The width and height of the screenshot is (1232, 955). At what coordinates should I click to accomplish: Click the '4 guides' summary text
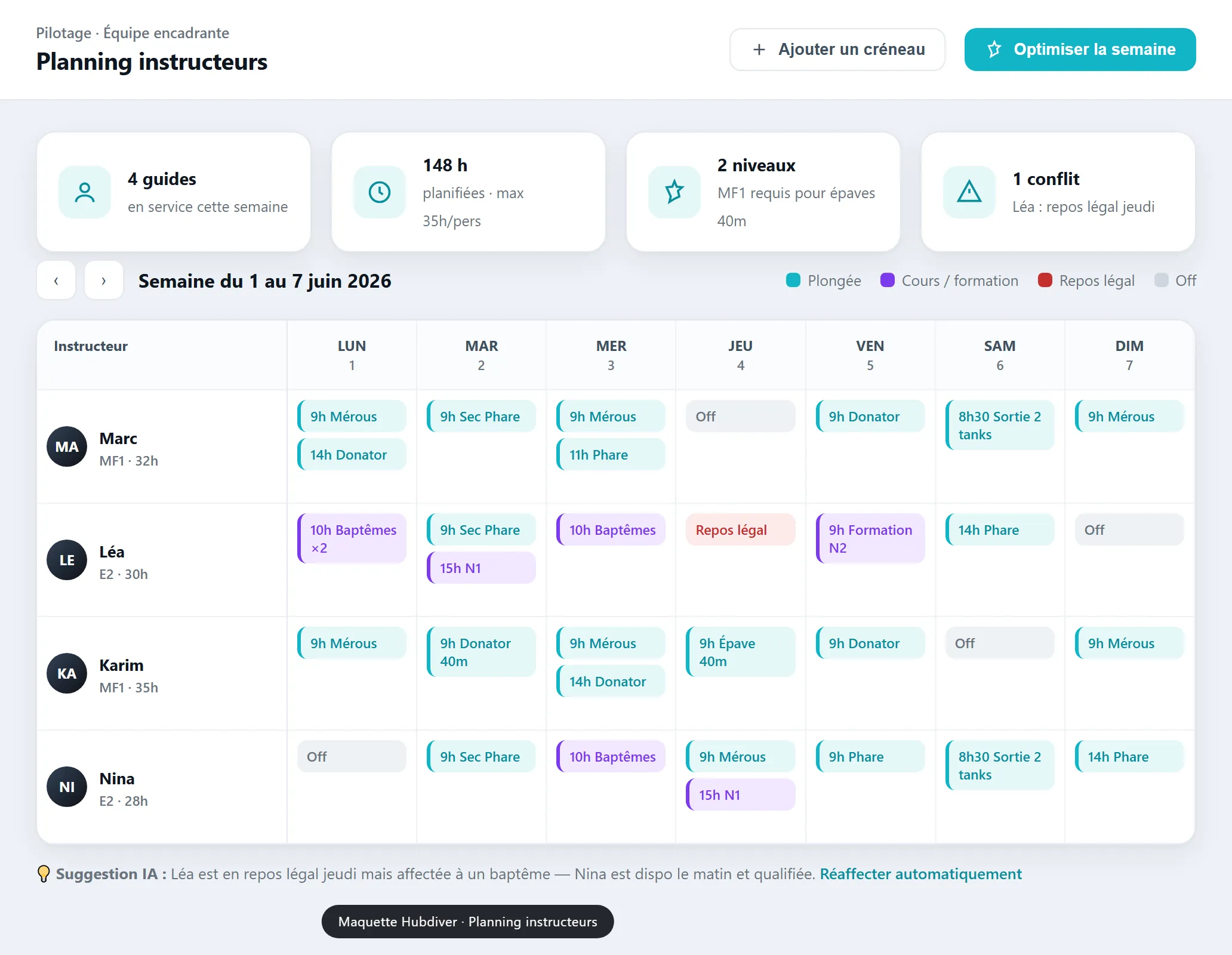tap(162, 179)
